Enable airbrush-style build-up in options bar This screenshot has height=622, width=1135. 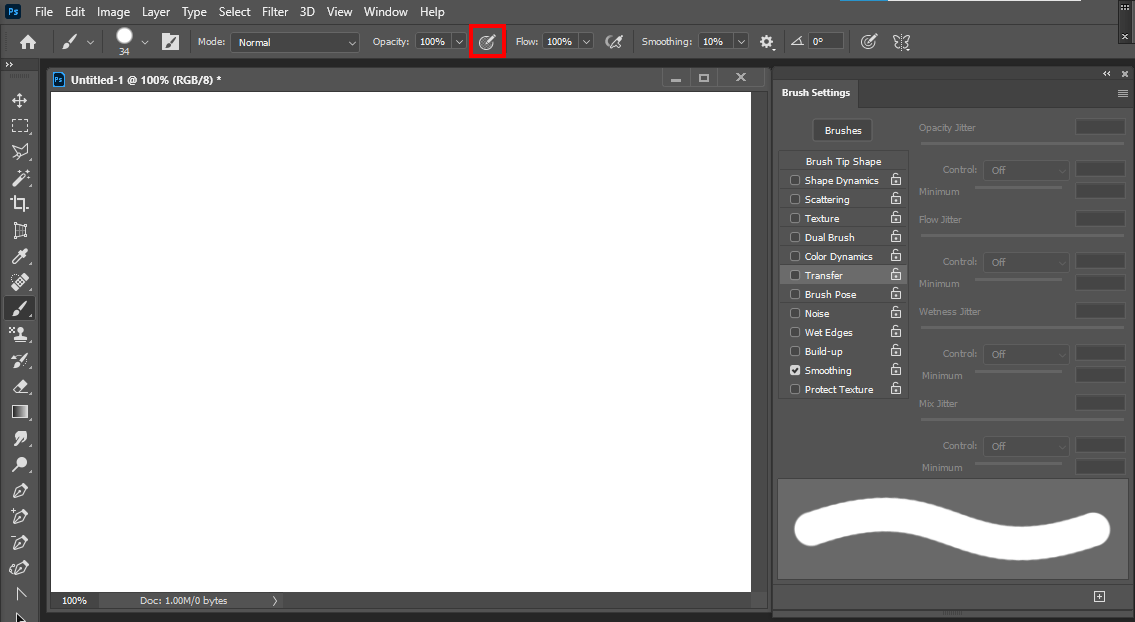(x=487, y=41)
